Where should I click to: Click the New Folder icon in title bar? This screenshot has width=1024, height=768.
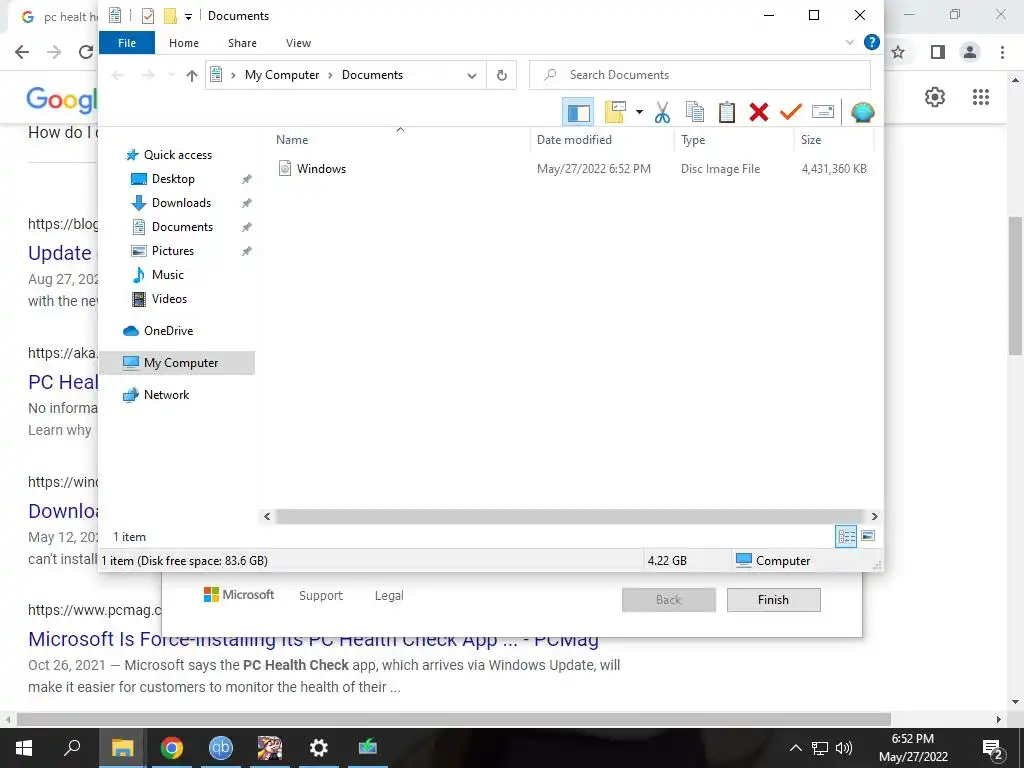tap(170, 16)
